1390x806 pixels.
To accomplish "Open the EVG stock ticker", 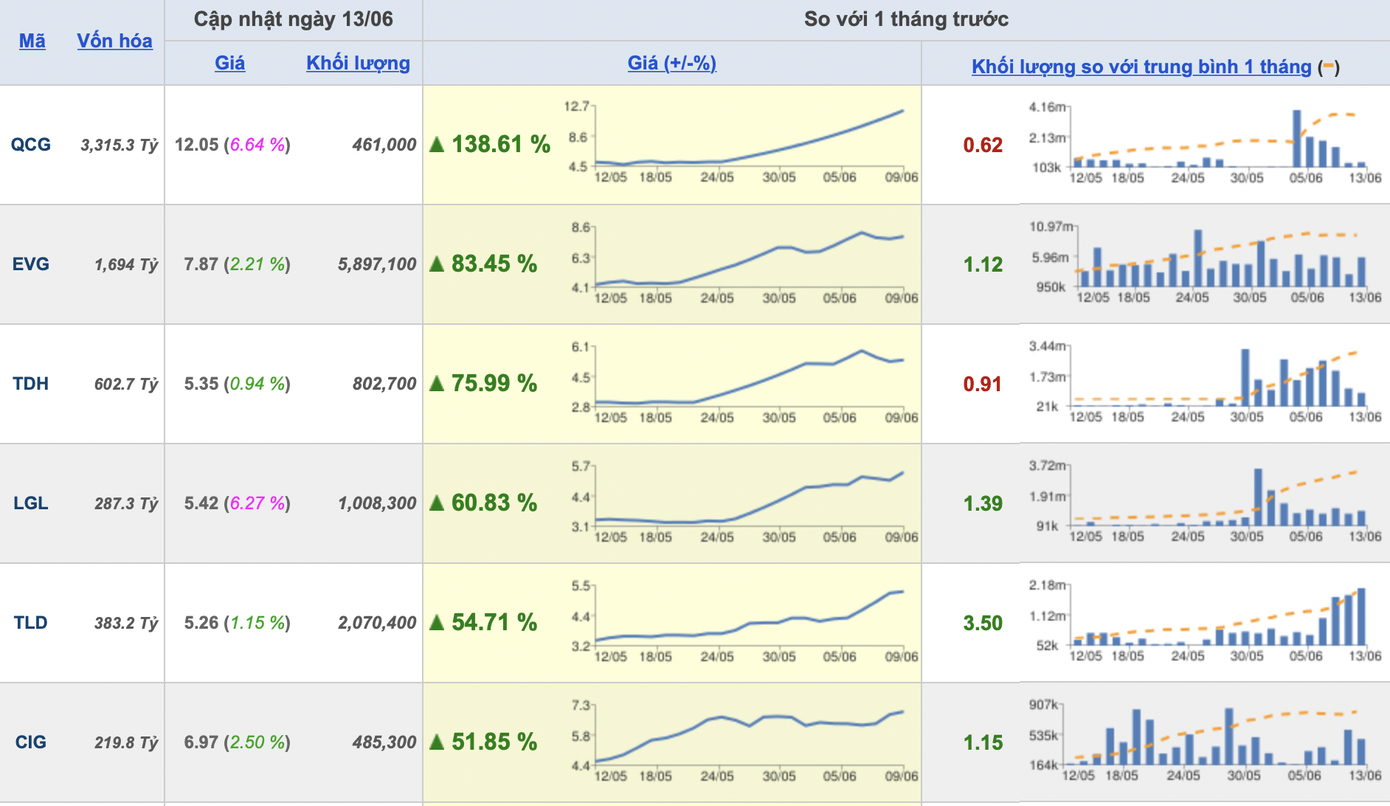I will (31, 264).
